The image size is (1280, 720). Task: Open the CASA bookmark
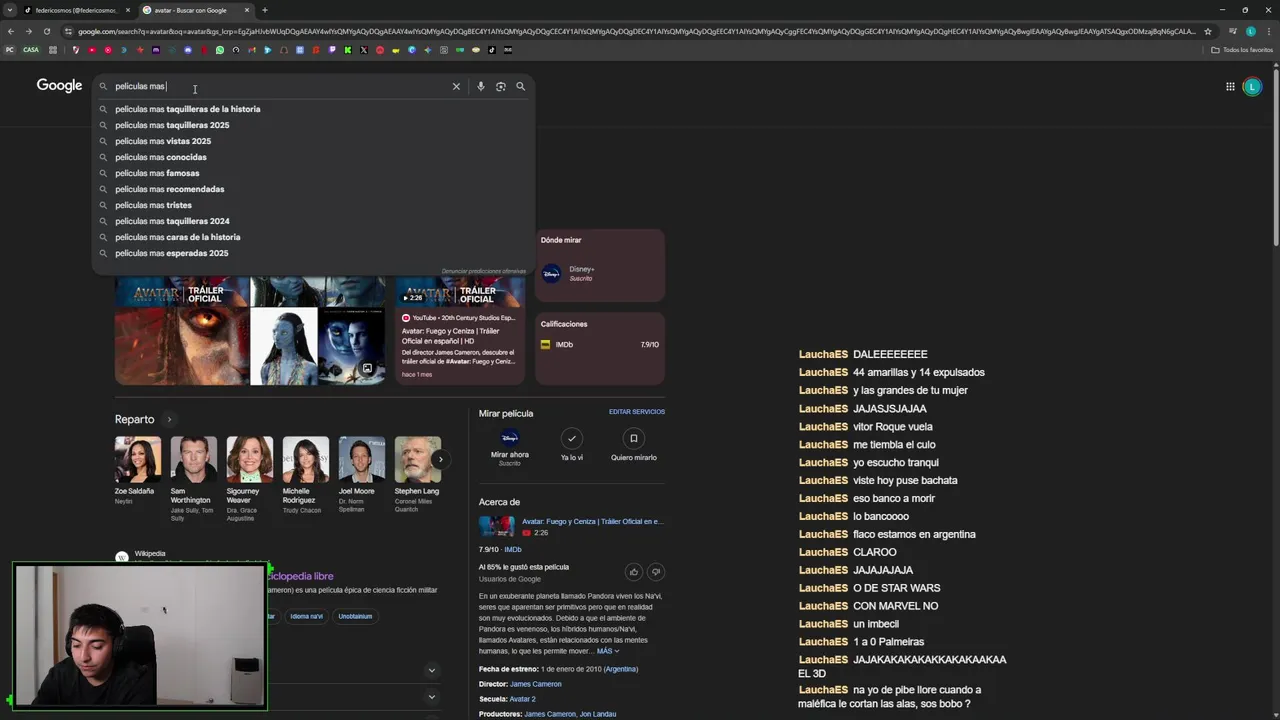pyautogui.click(x=31, y=50)
